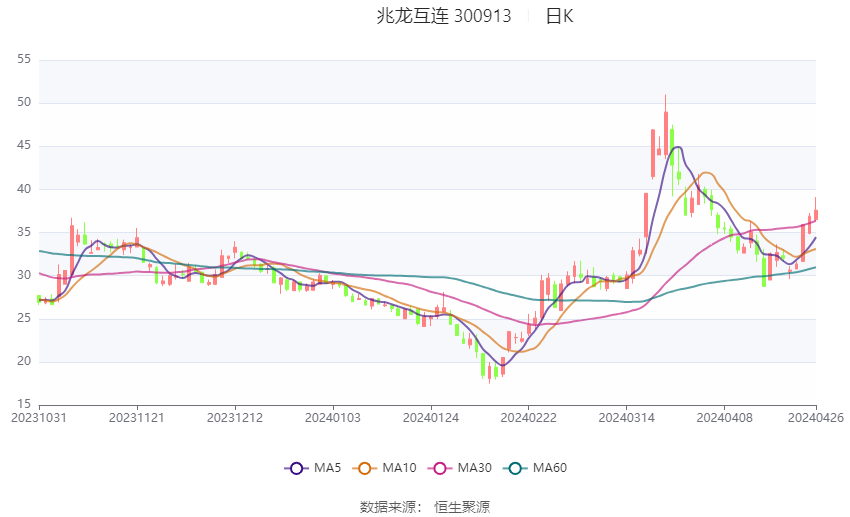Screen dimensions: 850x517
Task: Click the 45 y-axis price label
Action: pos(24,146)
